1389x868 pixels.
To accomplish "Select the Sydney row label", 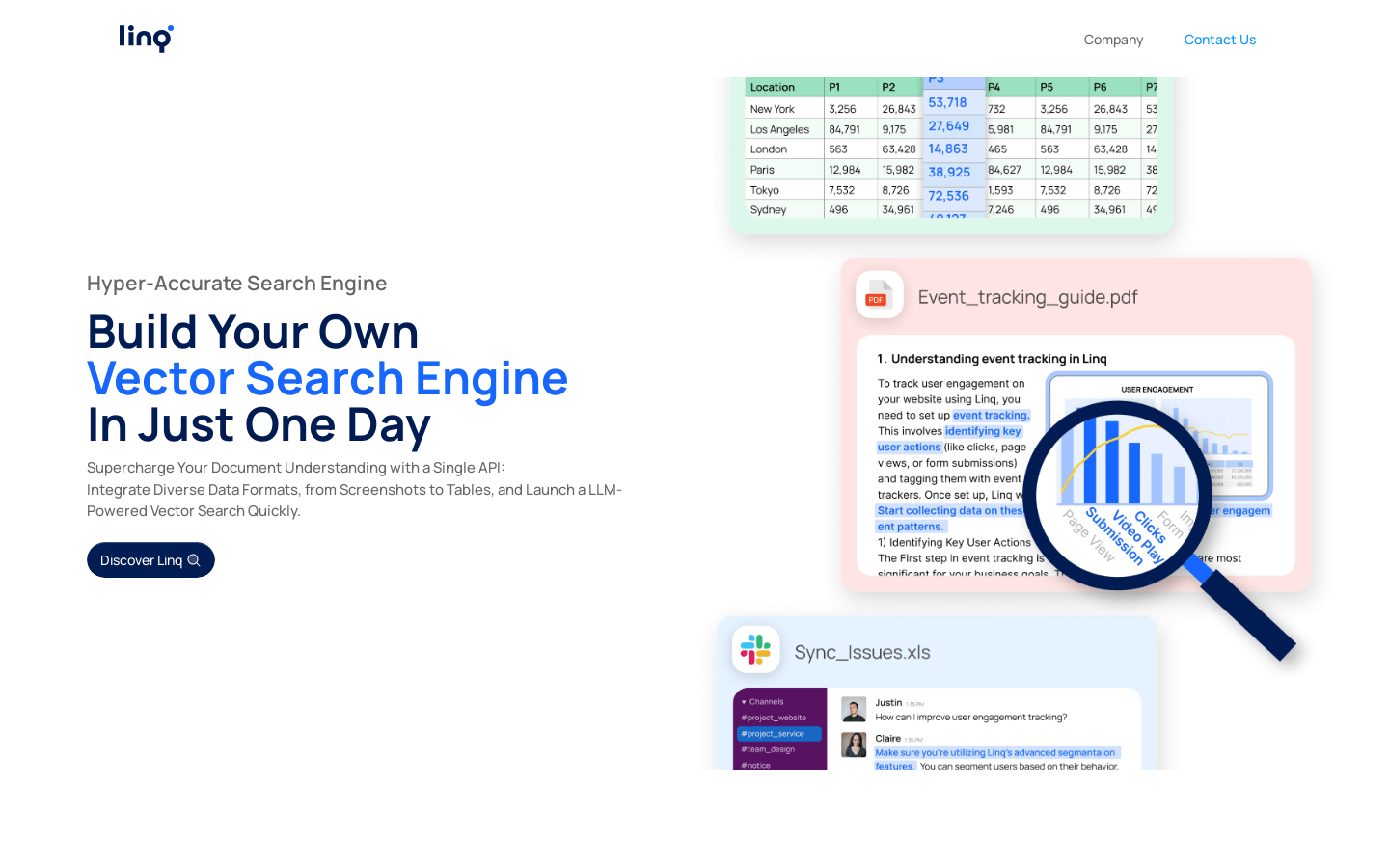I will pyautogui.click(x=768, y=209).
